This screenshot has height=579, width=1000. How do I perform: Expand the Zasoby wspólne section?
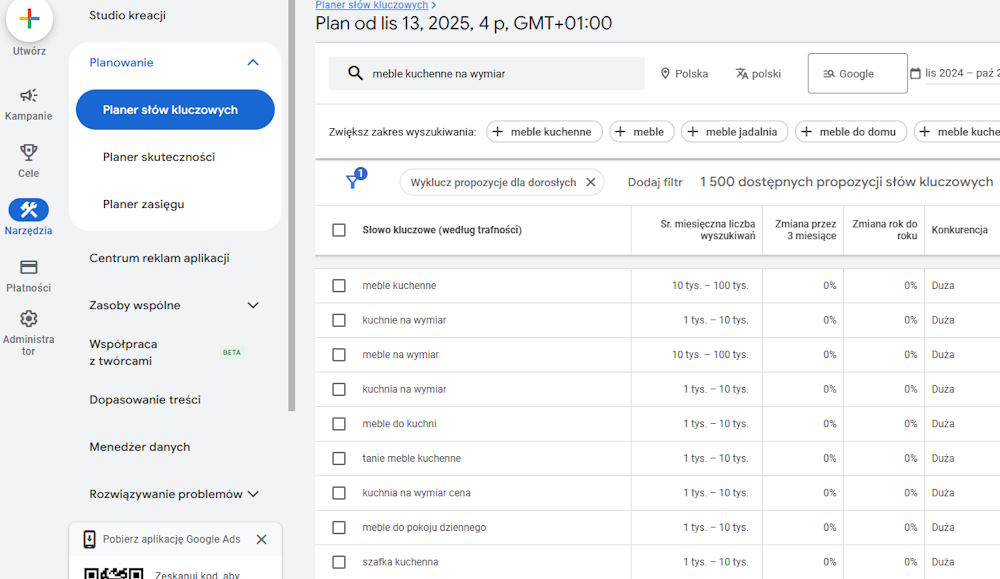coord(253,305)
